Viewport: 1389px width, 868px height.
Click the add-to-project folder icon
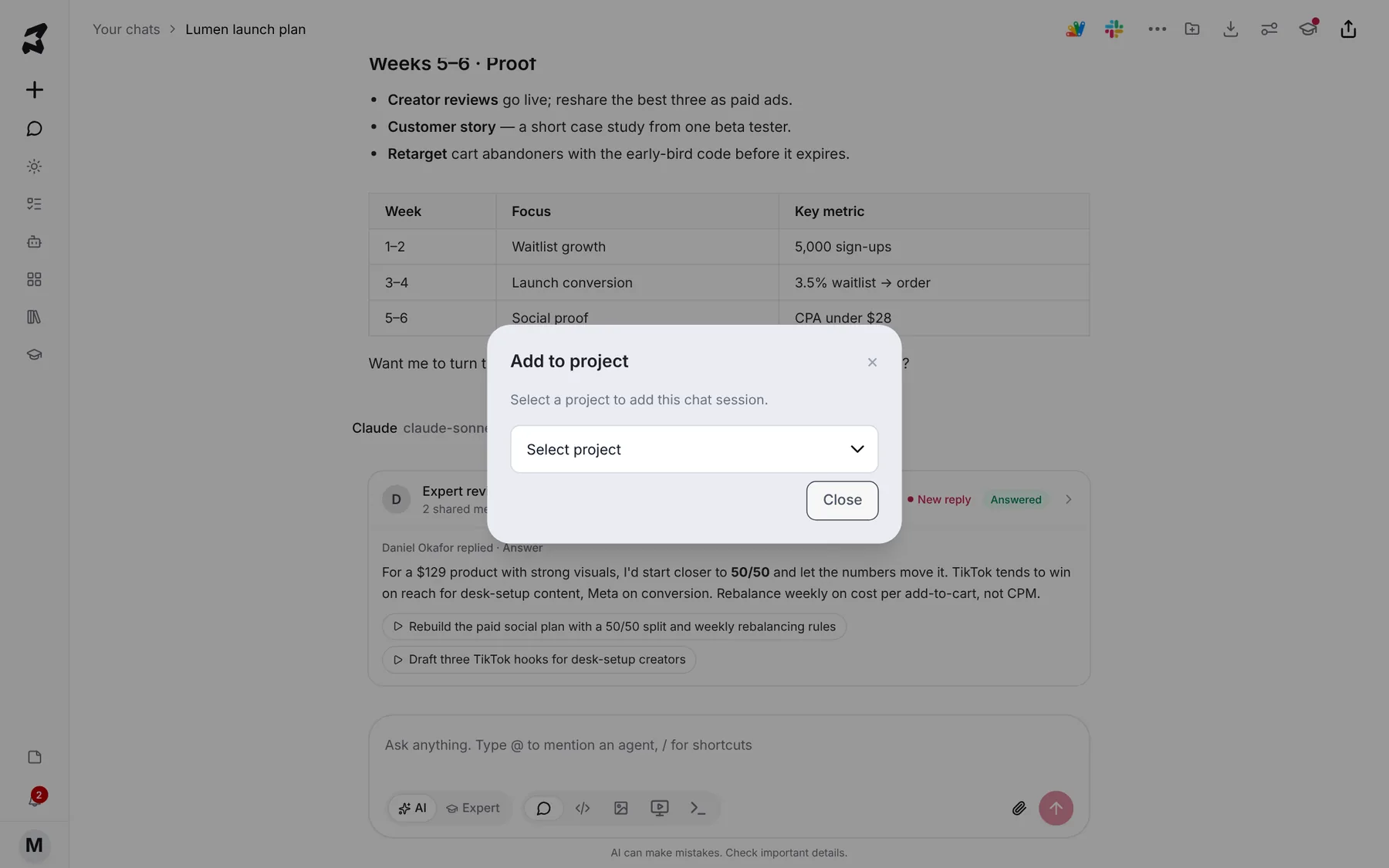pyautogui.click(x=1192, y=29)
